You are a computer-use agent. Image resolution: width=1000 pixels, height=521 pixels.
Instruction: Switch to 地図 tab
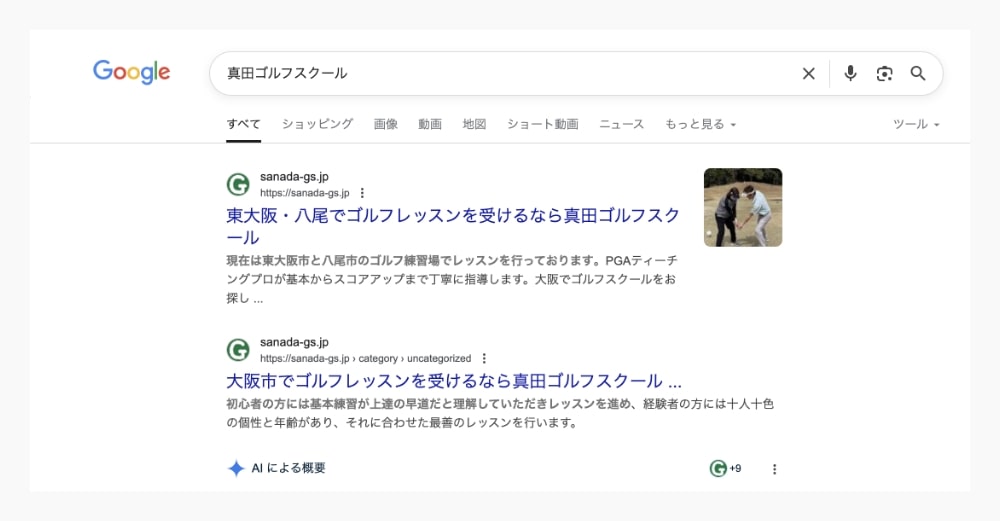[x=474, y=124]
